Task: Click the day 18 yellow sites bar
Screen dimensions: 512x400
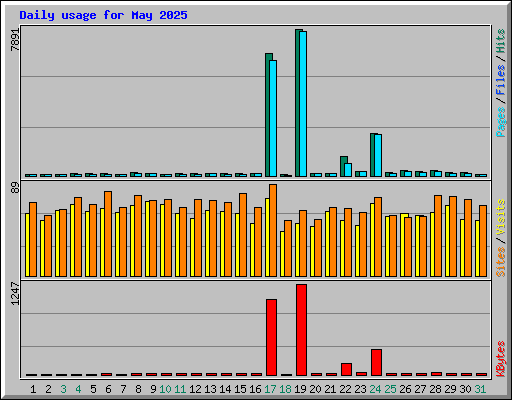Action: pyautogui.click(x=282, y=254)
